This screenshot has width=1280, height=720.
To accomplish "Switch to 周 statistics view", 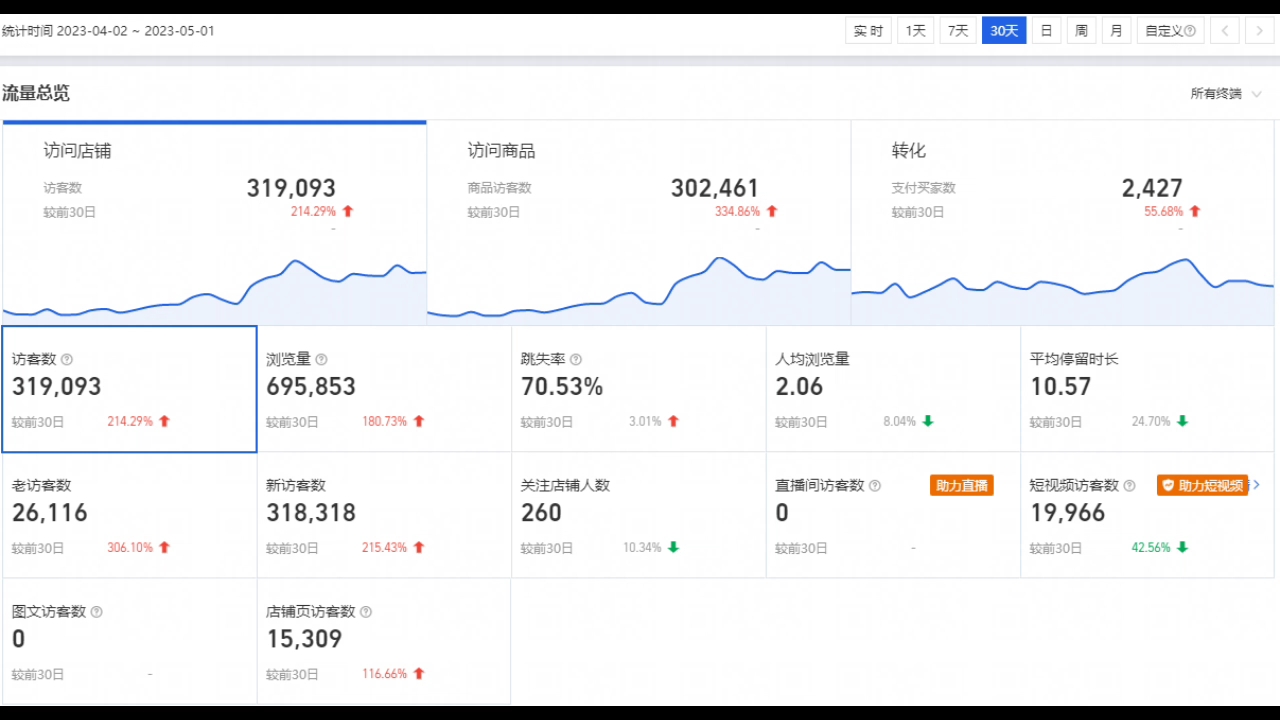I will pos(1081,31).
